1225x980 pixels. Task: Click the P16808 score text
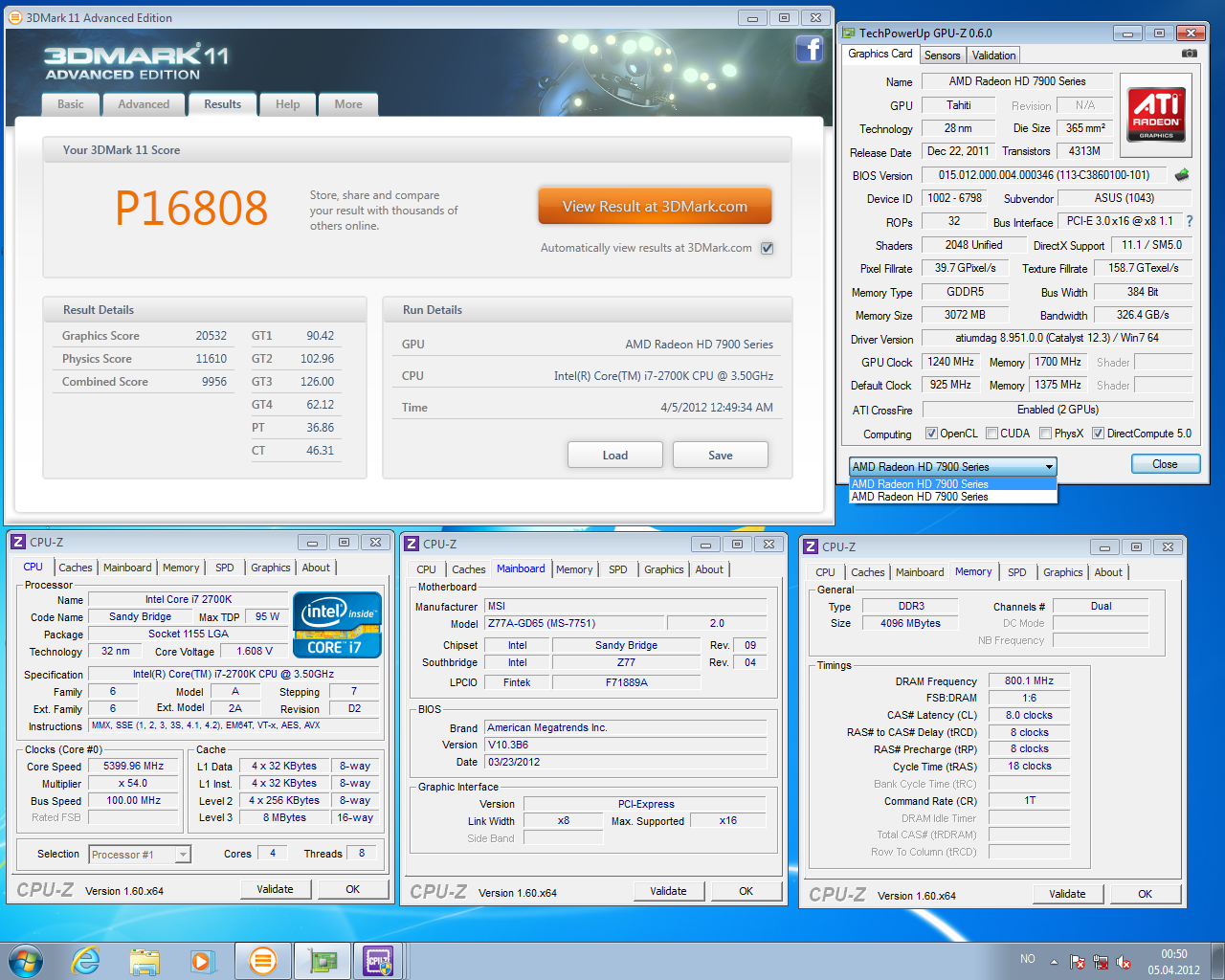pyautogui.click(x=191, y=208)
